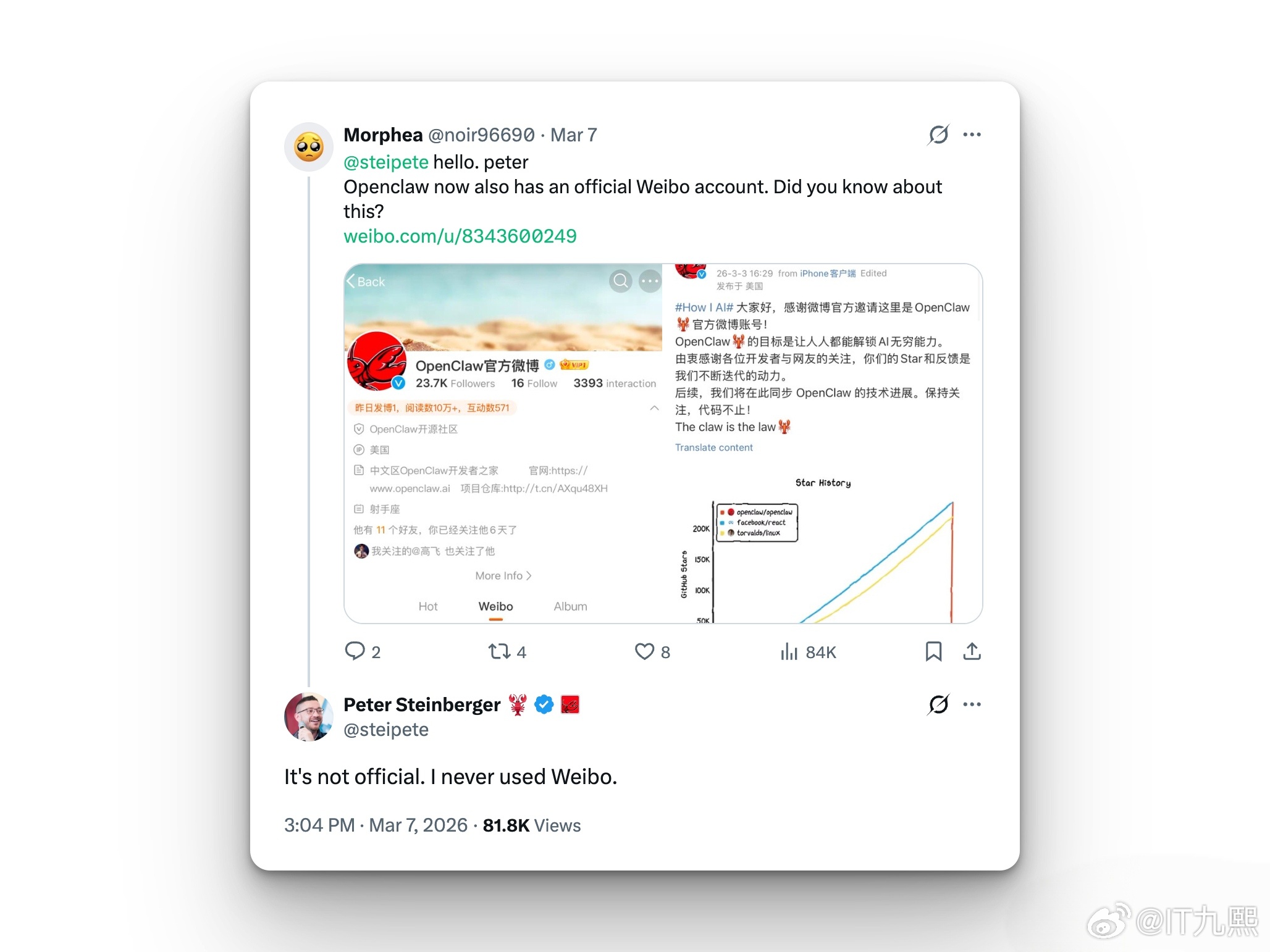Switch to the Hot tab
The width and height of the screenshot is (1270, 952).
pyautogui.click(x=427, y=606)
